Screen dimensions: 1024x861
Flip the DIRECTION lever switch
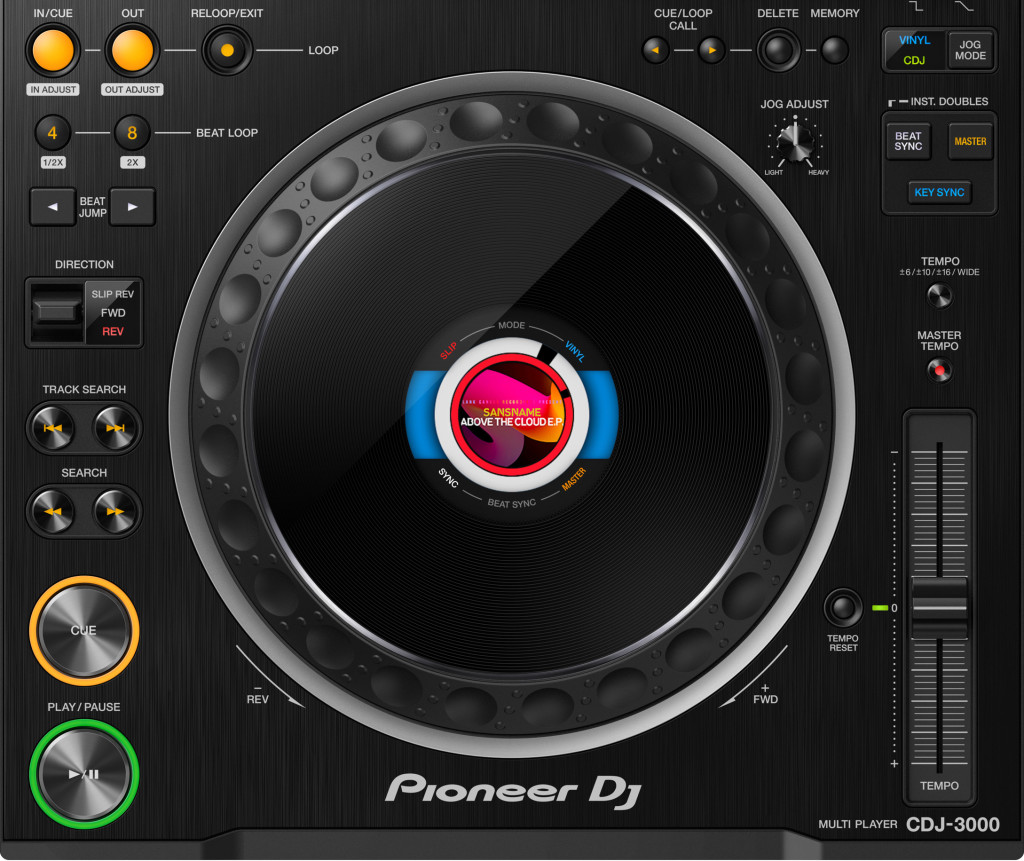point(56,312)
